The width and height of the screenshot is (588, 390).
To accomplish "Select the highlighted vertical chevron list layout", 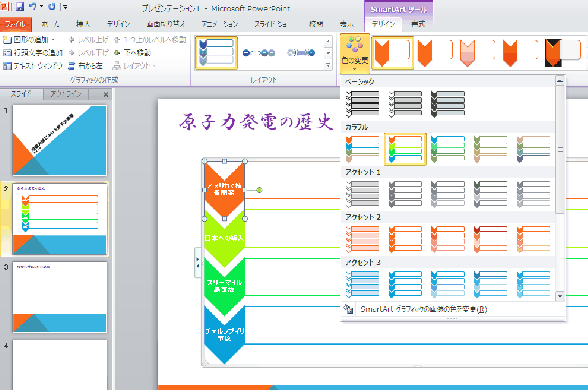I will [x=216, y=53].
